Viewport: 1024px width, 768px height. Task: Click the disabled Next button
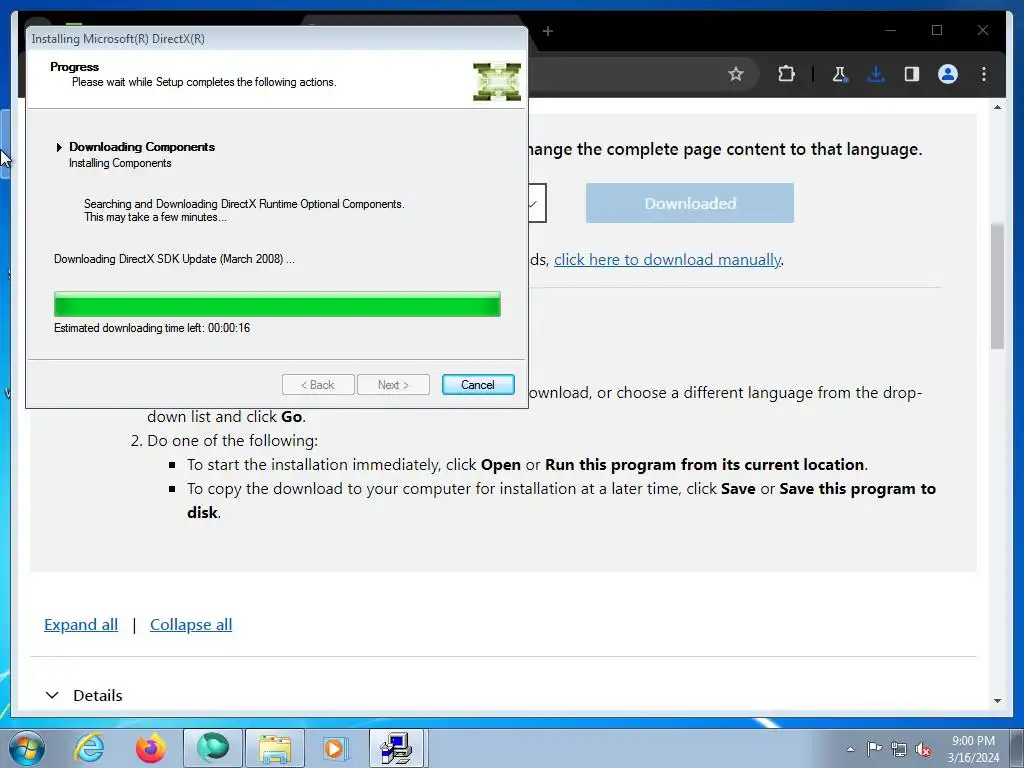pyautogui.click(x=393, y=385)
